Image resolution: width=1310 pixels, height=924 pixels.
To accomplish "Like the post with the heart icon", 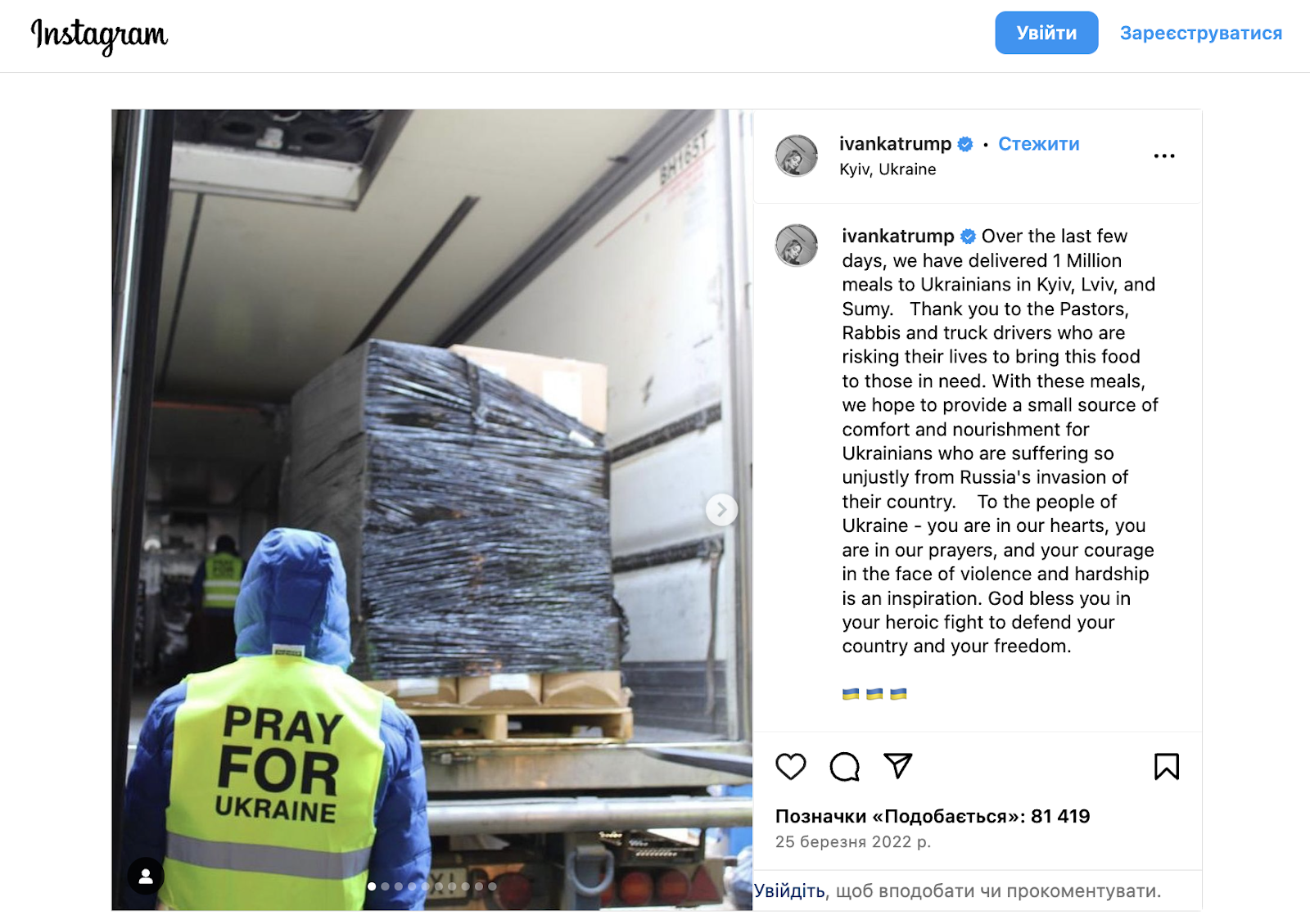I will 791,767.
